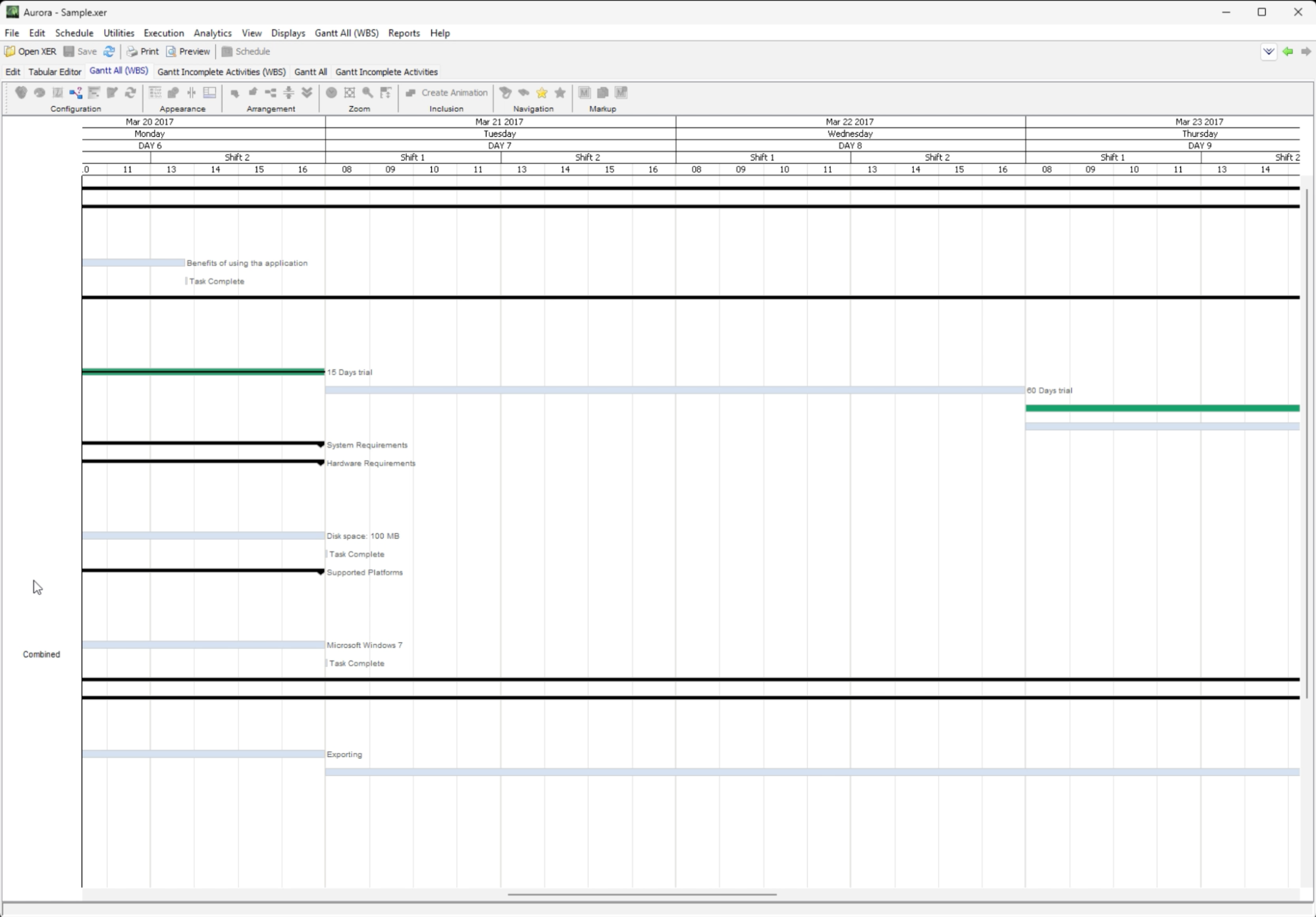Open the Displays menu
Screen dimensions: 1316x917
pos(288,33)
